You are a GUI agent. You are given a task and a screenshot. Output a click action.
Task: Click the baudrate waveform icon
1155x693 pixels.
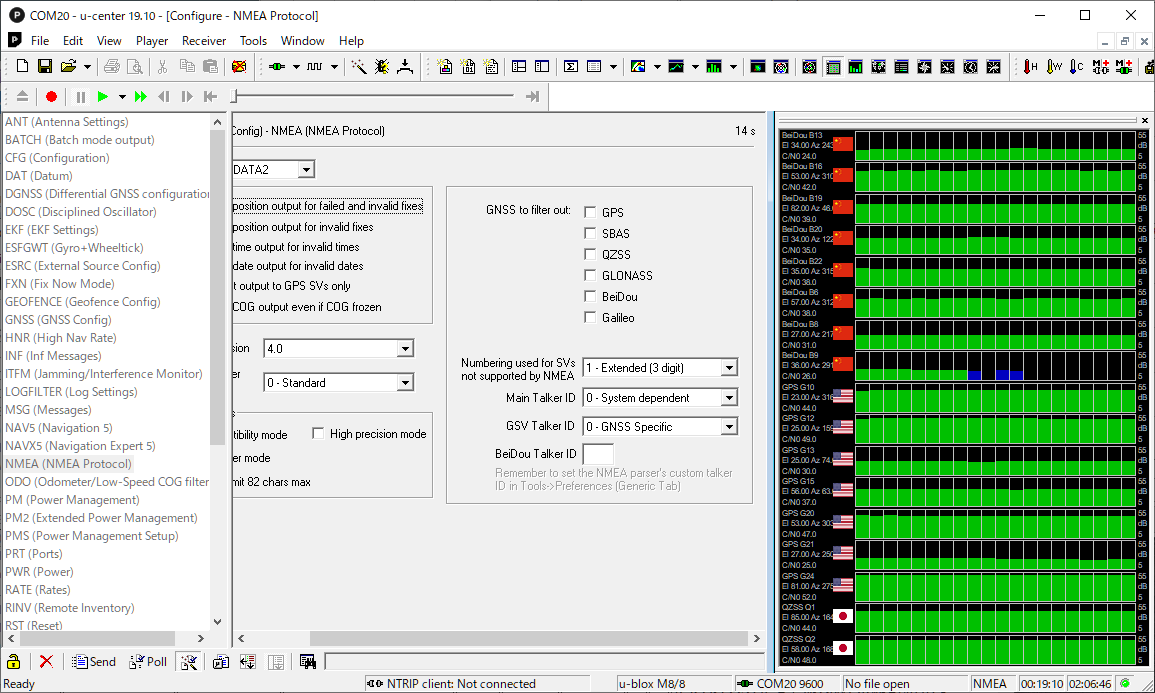(315, 66)
